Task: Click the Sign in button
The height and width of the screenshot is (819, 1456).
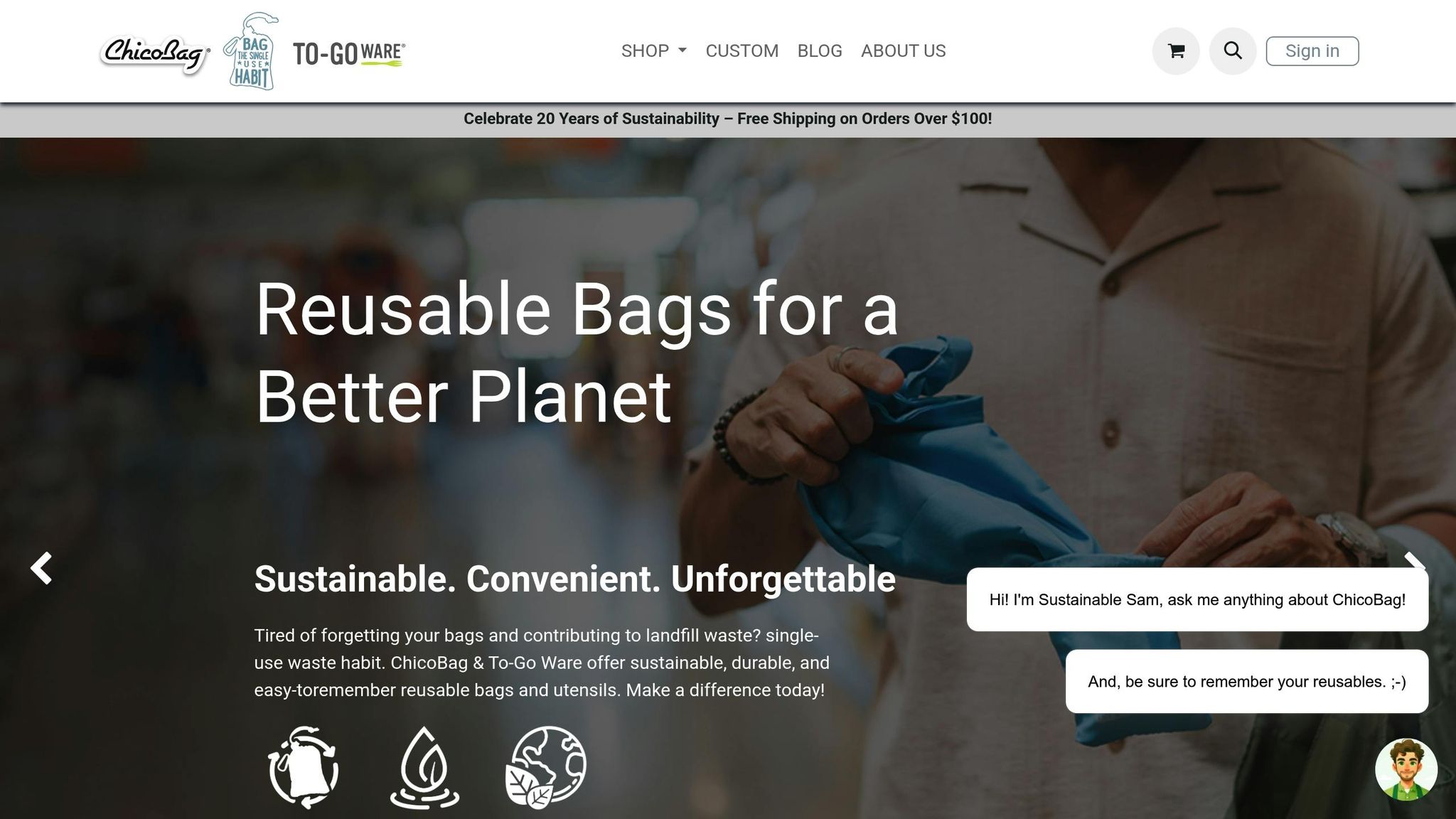Action: 1312,51
